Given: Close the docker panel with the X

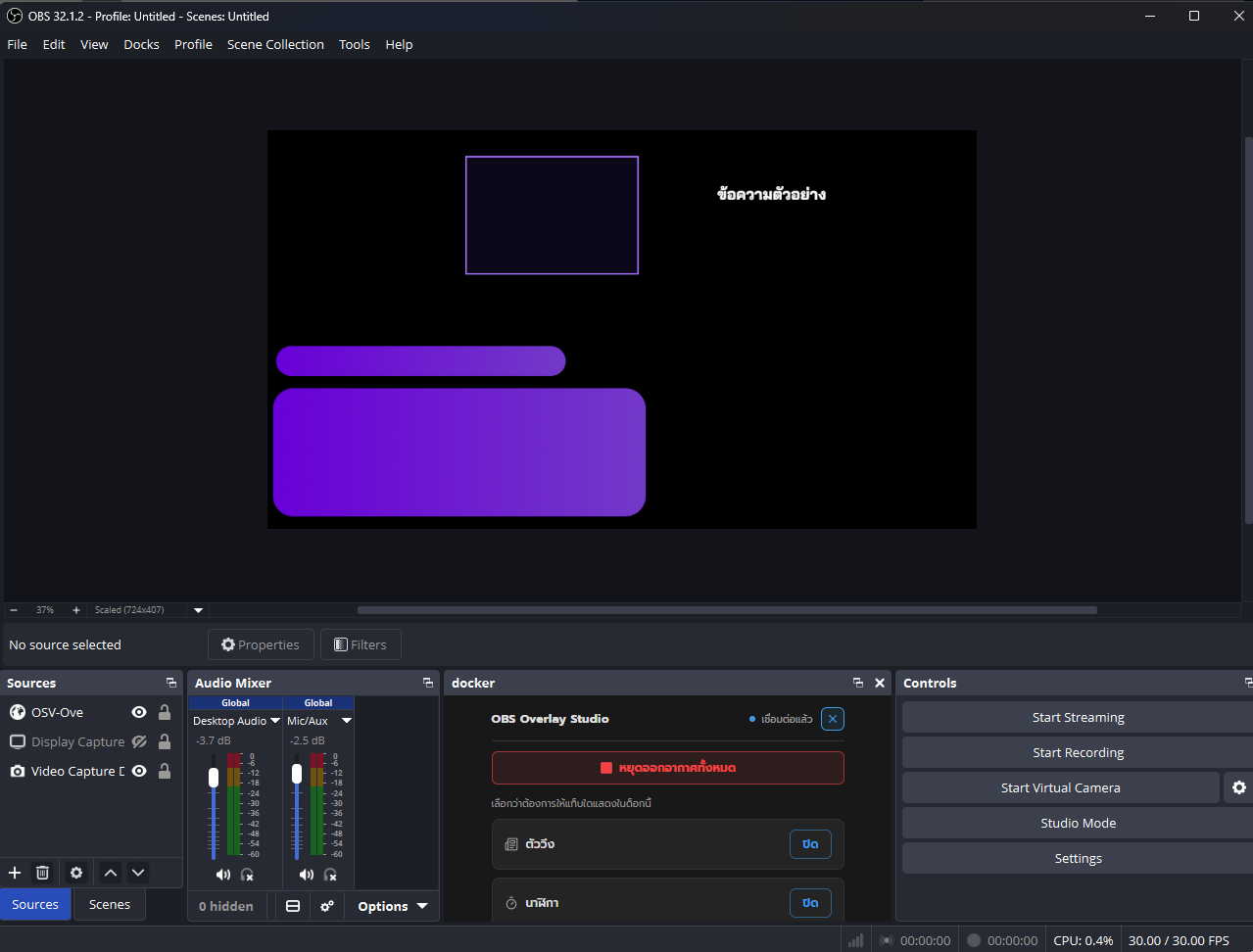Looking at the screenshot, I should click(x=880, y=683).
